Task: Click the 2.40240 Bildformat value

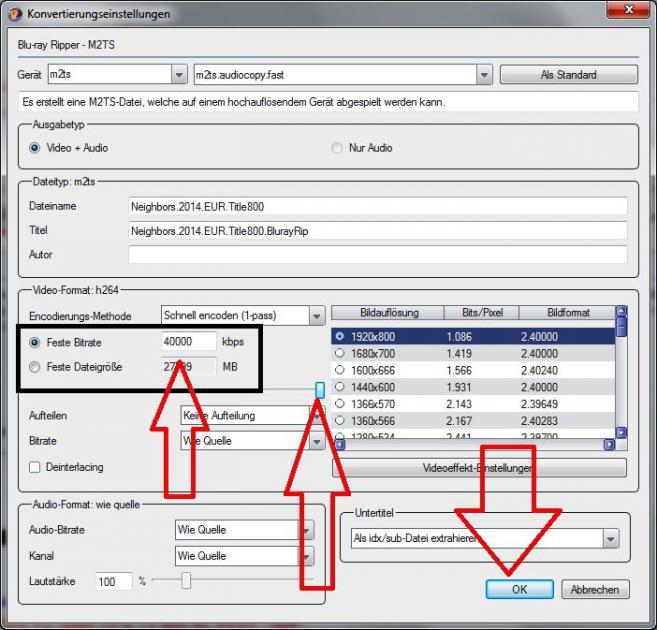Action: point(539,370)
